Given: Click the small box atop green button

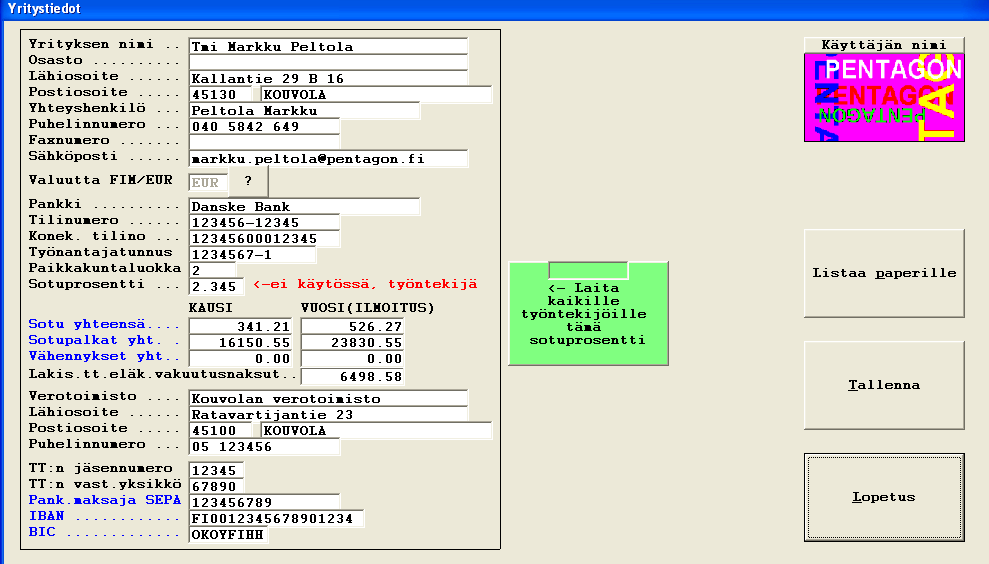Looking at the screenshot, I should [x=588, y=270].
